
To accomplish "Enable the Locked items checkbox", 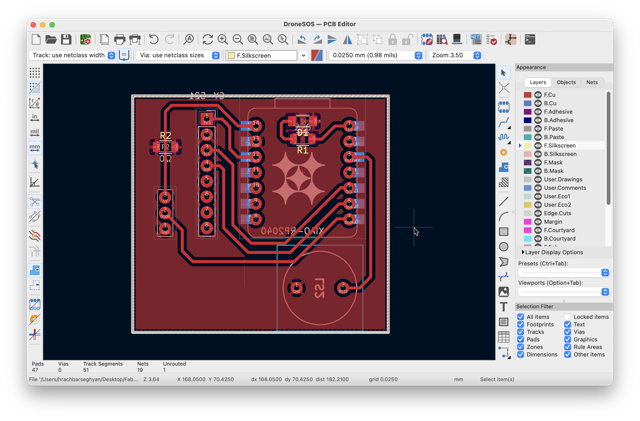I will click(x=567, y=317).
